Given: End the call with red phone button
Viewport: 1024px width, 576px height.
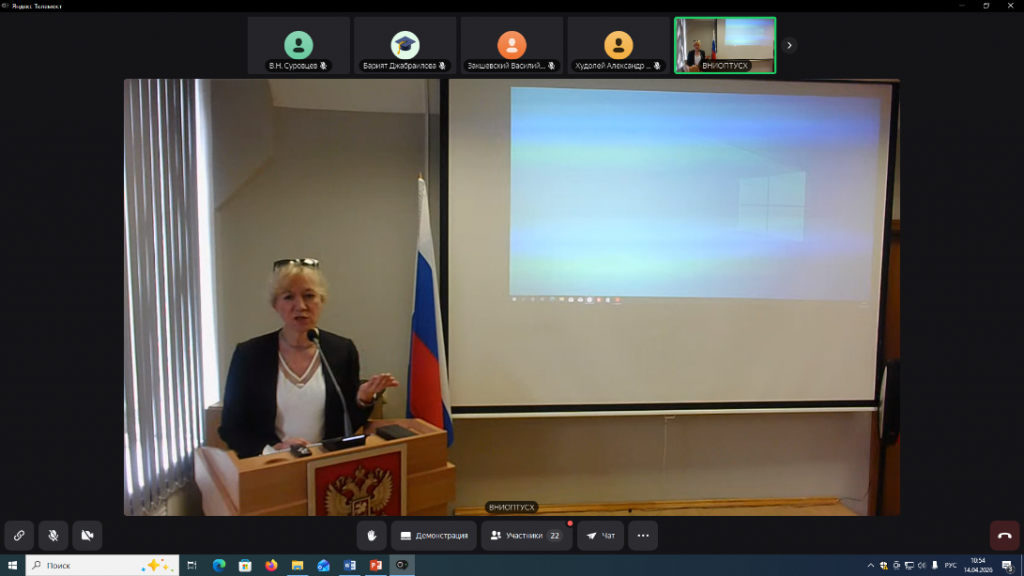Looking at the screenshot, I should [1004, 535].
